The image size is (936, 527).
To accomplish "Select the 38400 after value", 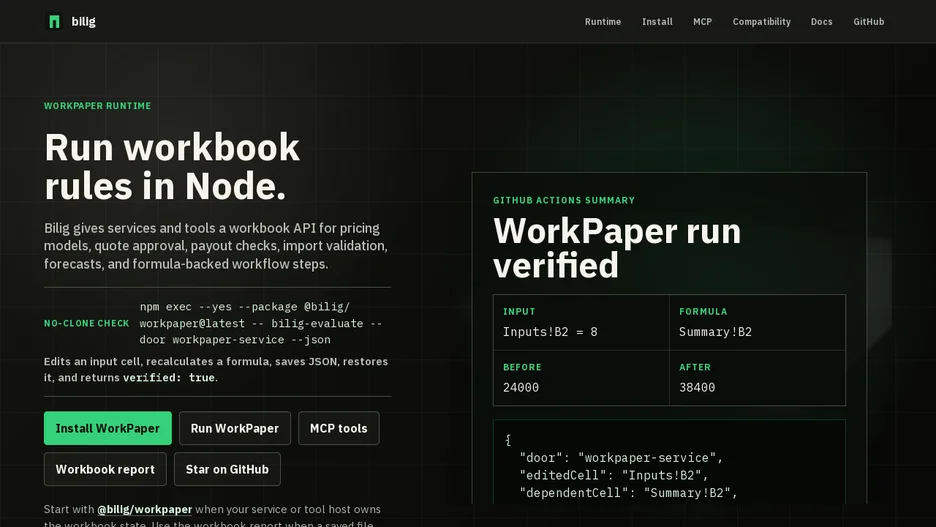I will tap(697, 387).
